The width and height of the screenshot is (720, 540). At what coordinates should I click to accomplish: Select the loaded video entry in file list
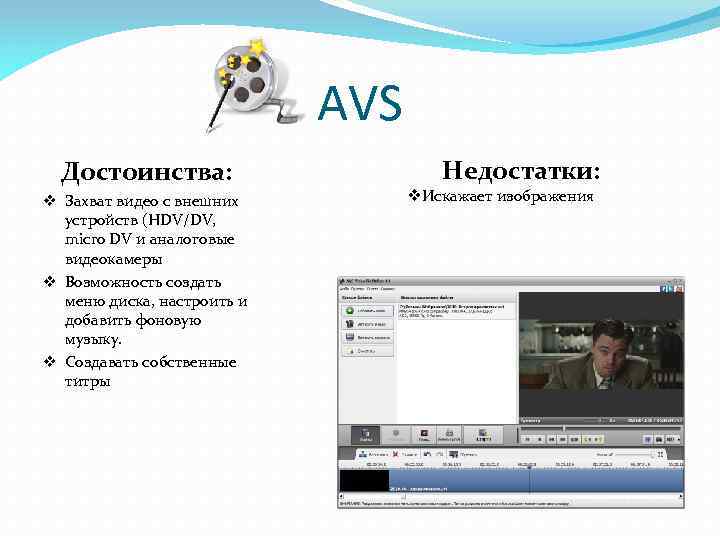[456, 311]
